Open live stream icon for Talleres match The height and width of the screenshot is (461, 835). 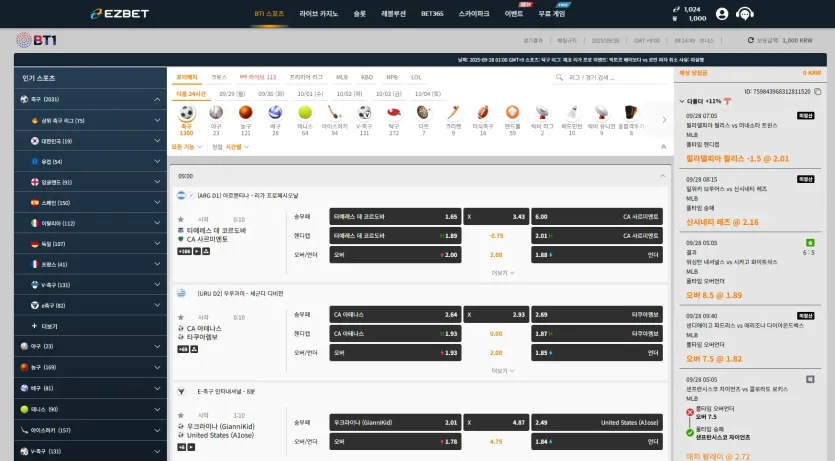pos(197,251)
